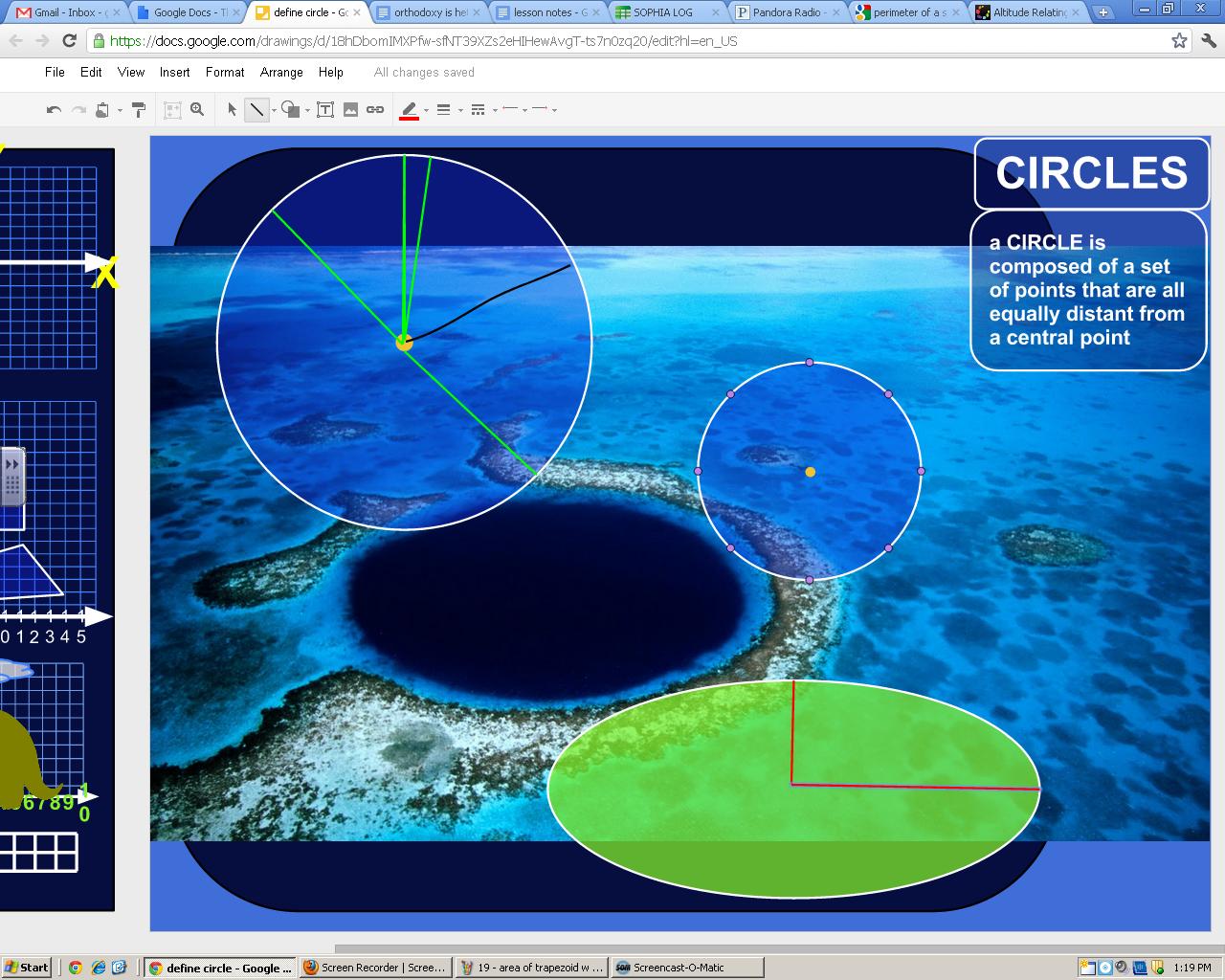Expand the Line weight dropdown arrow
Screen dimensions: 1225x980
(460, 111)
